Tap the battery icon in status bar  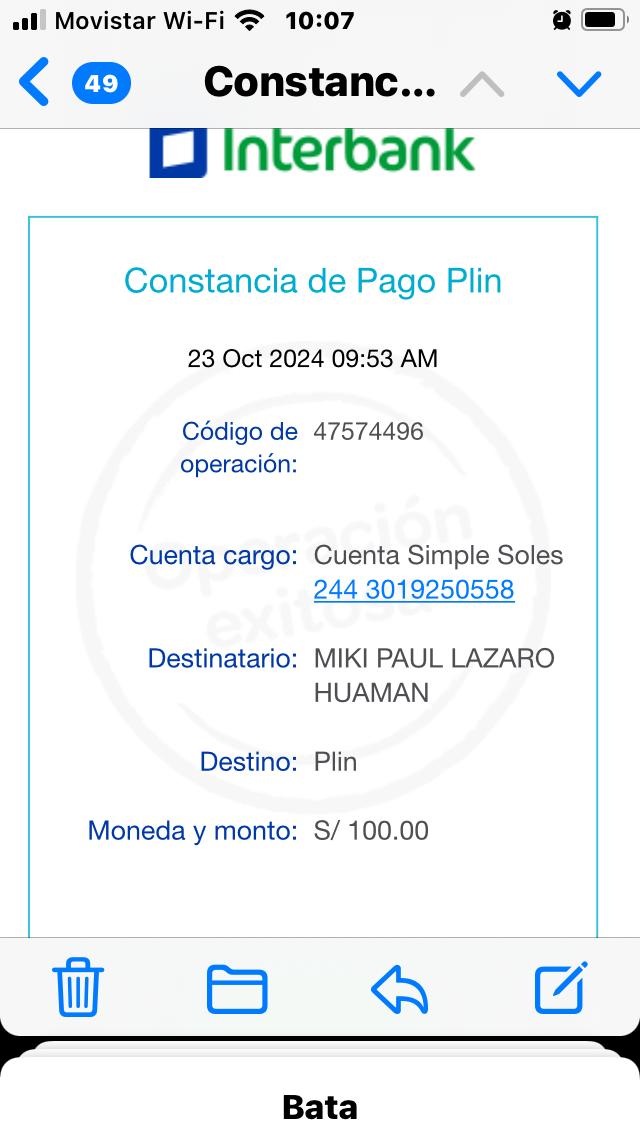tap(604, 20)
